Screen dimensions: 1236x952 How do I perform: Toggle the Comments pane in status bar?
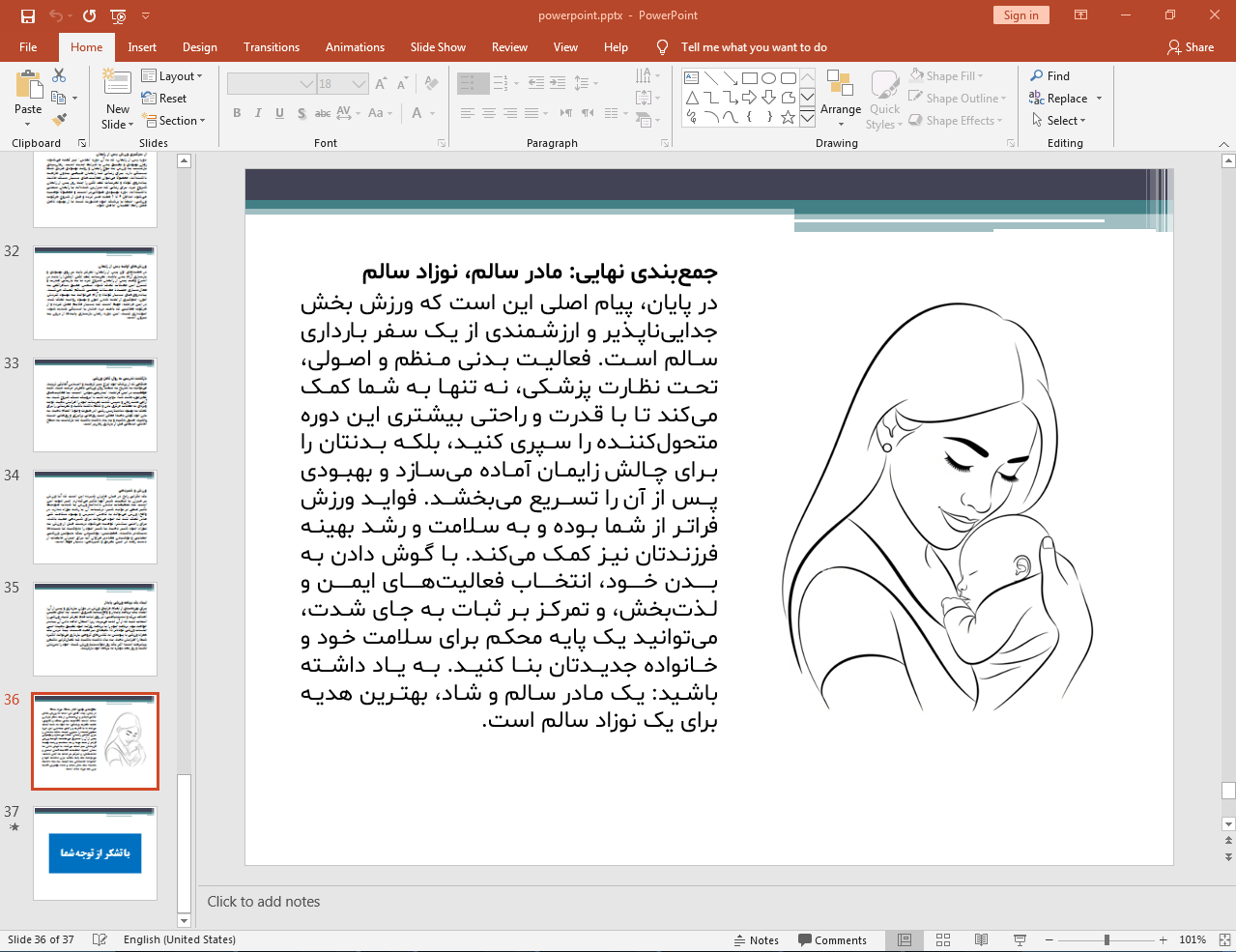[x=832, y=939]
